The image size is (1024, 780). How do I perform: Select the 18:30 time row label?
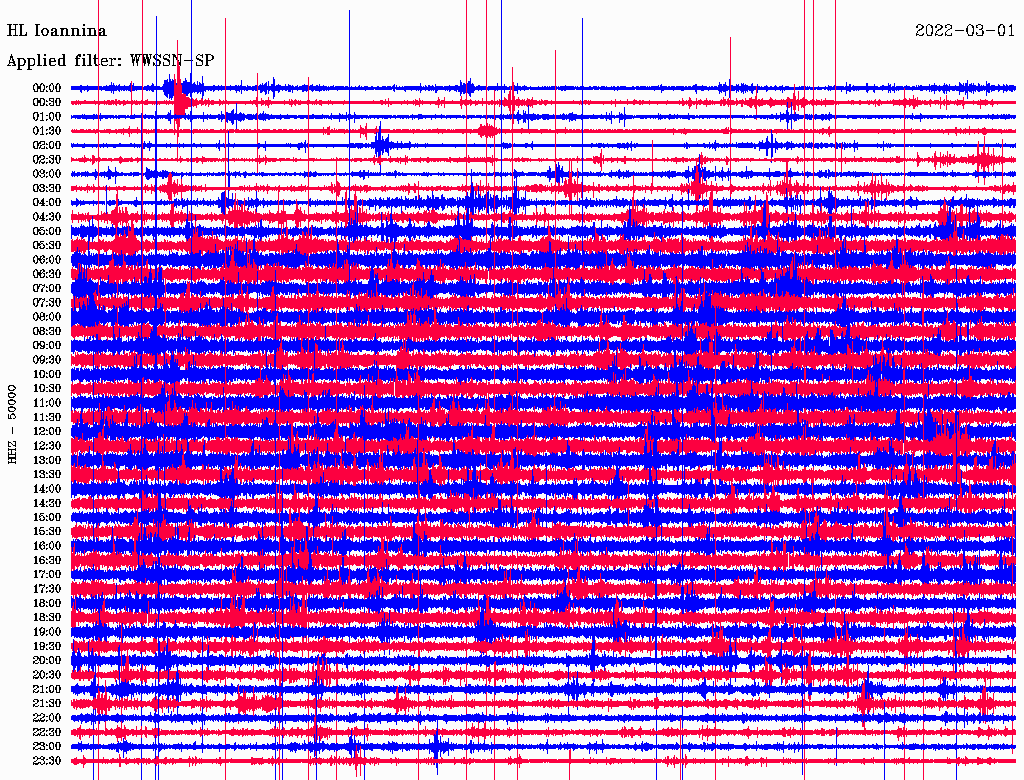coord(47,617)
